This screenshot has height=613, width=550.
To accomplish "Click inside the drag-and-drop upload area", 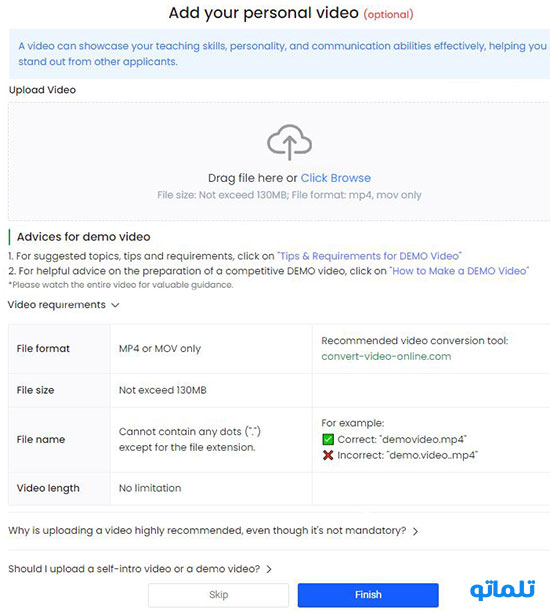I will [279, 161].
